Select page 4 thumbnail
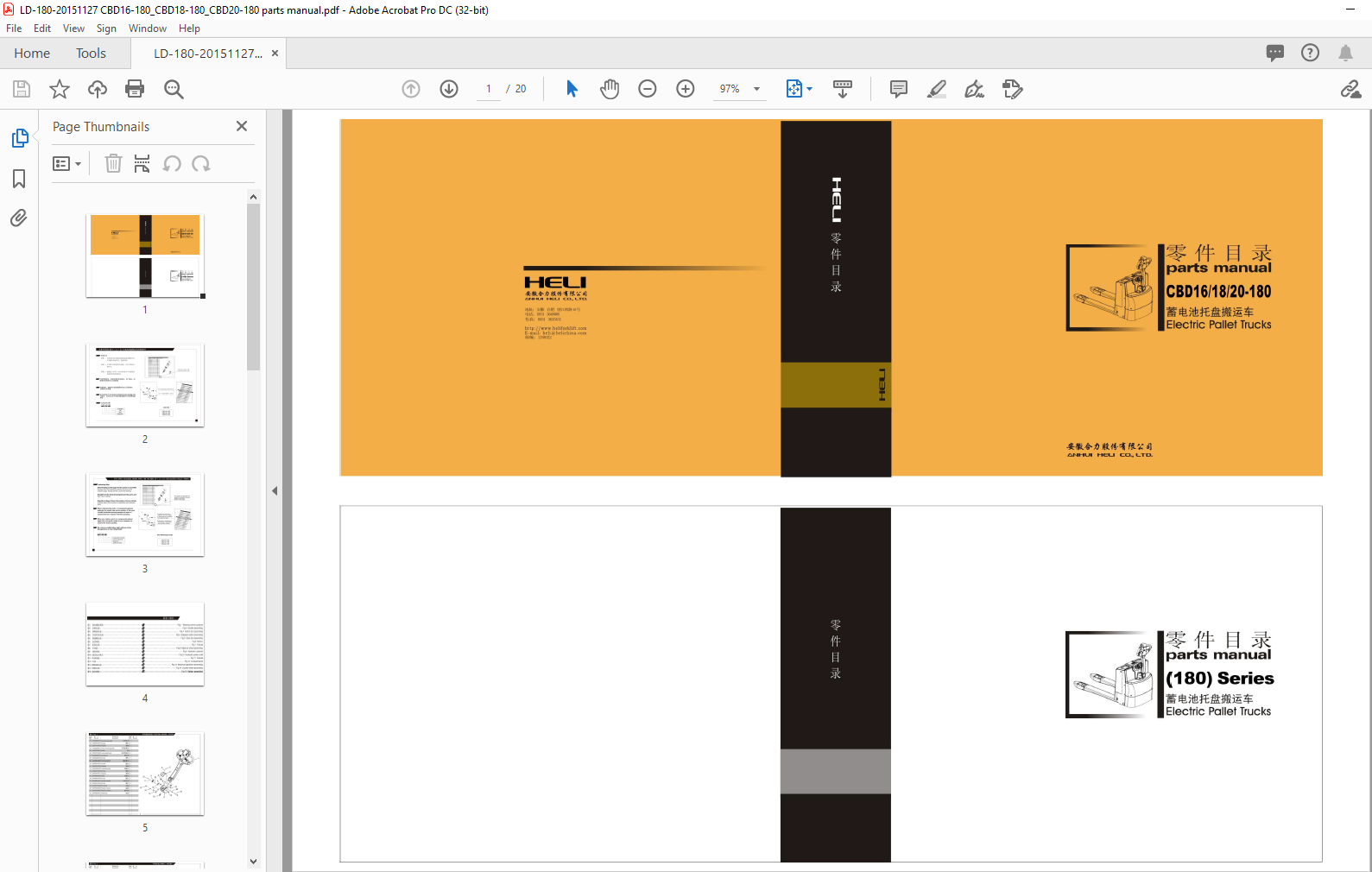 pyautogui.click(x=145, y=644)
